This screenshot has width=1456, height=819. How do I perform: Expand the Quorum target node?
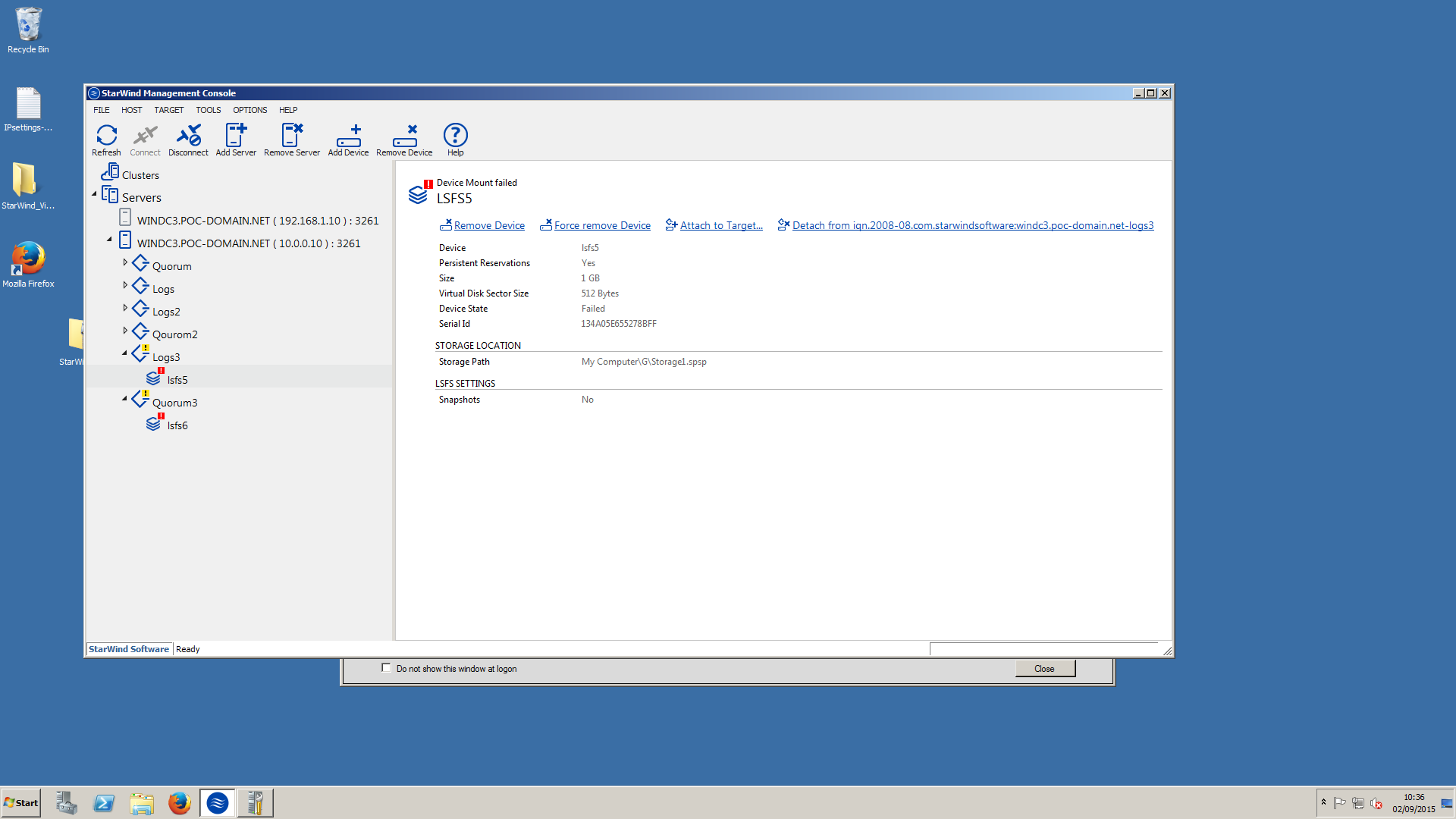point(125,262)
